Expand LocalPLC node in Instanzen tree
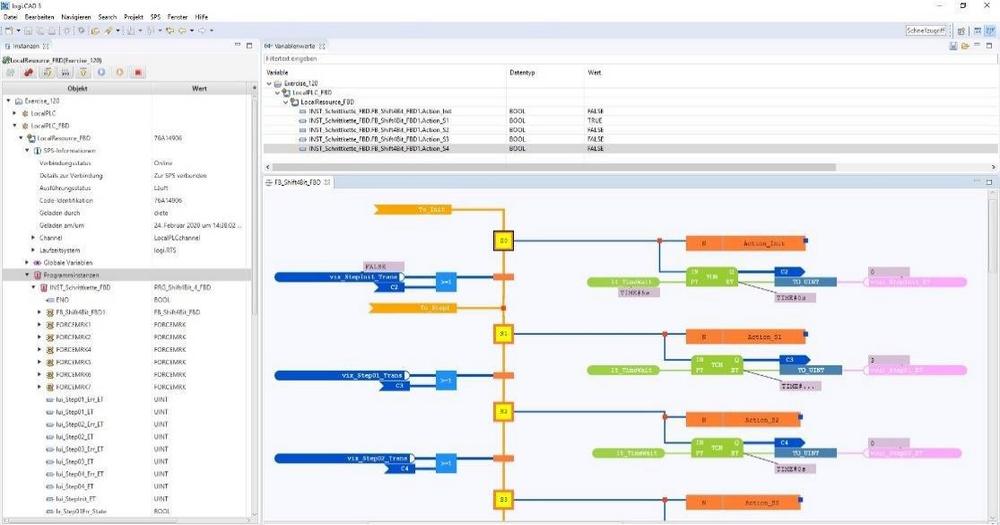 pos(15,113)
